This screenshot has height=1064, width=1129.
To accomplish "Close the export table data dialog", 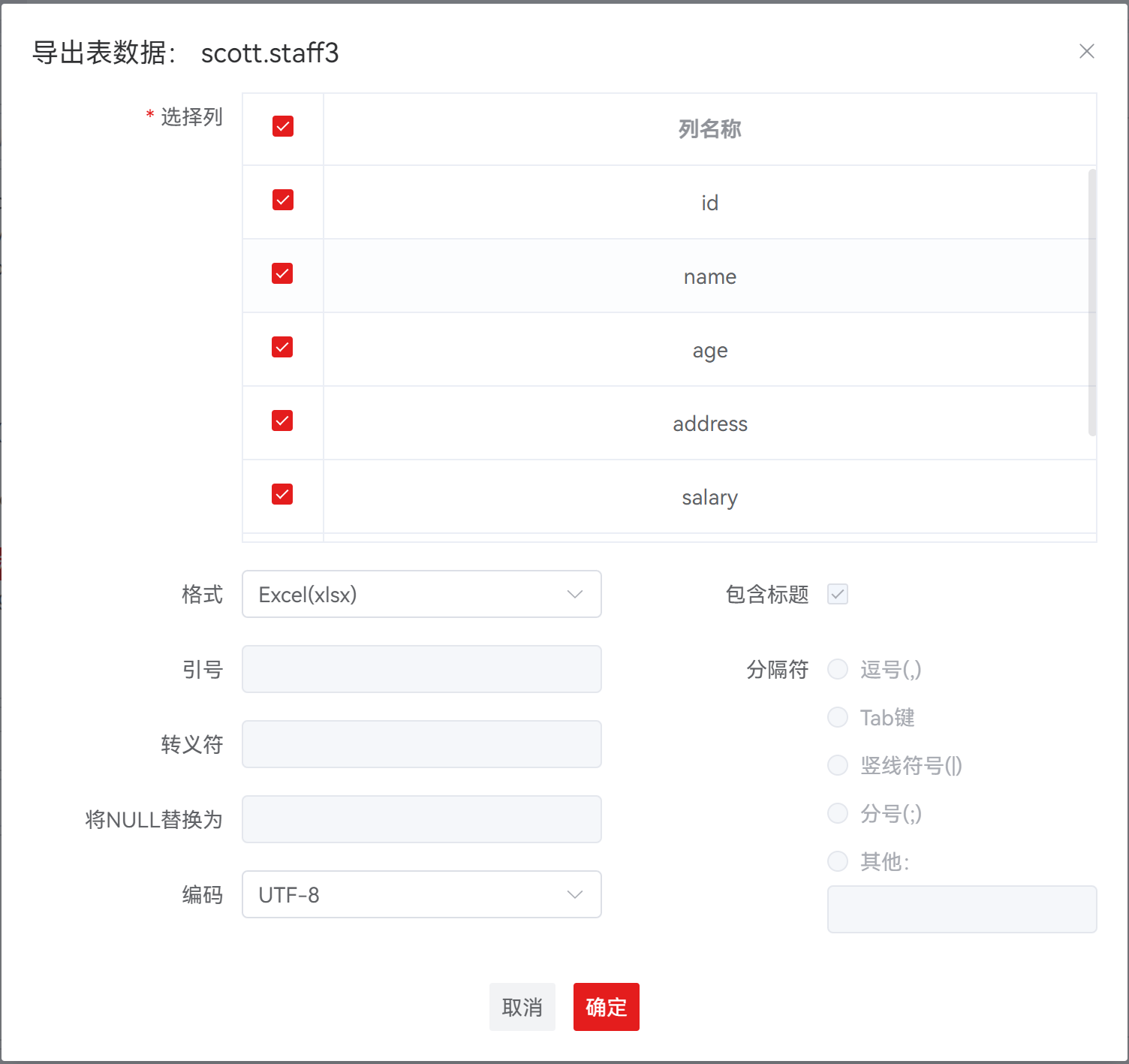I will [x=1086, y=51].
